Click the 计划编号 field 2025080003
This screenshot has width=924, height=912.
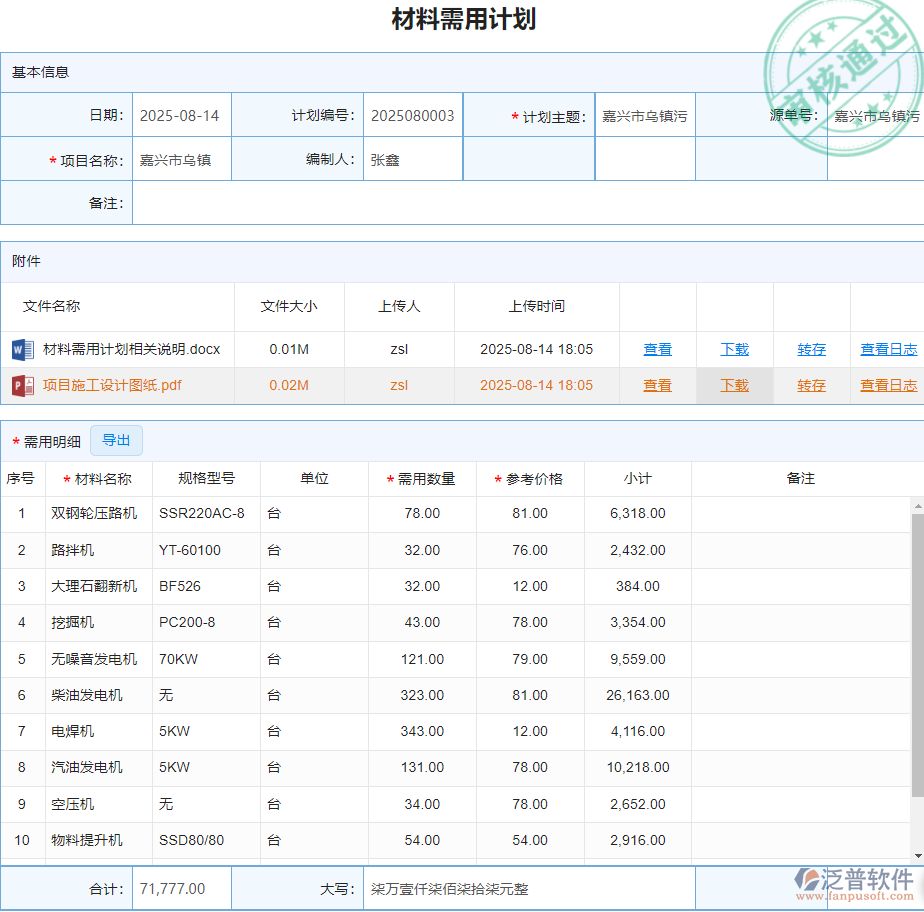coord(412,116)
